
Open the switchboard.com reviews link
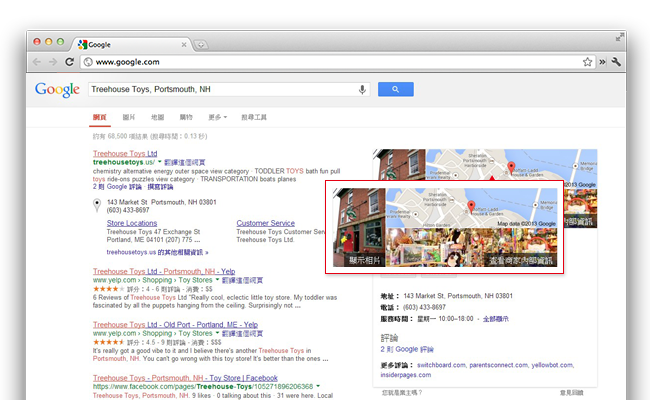pos(441,365)
